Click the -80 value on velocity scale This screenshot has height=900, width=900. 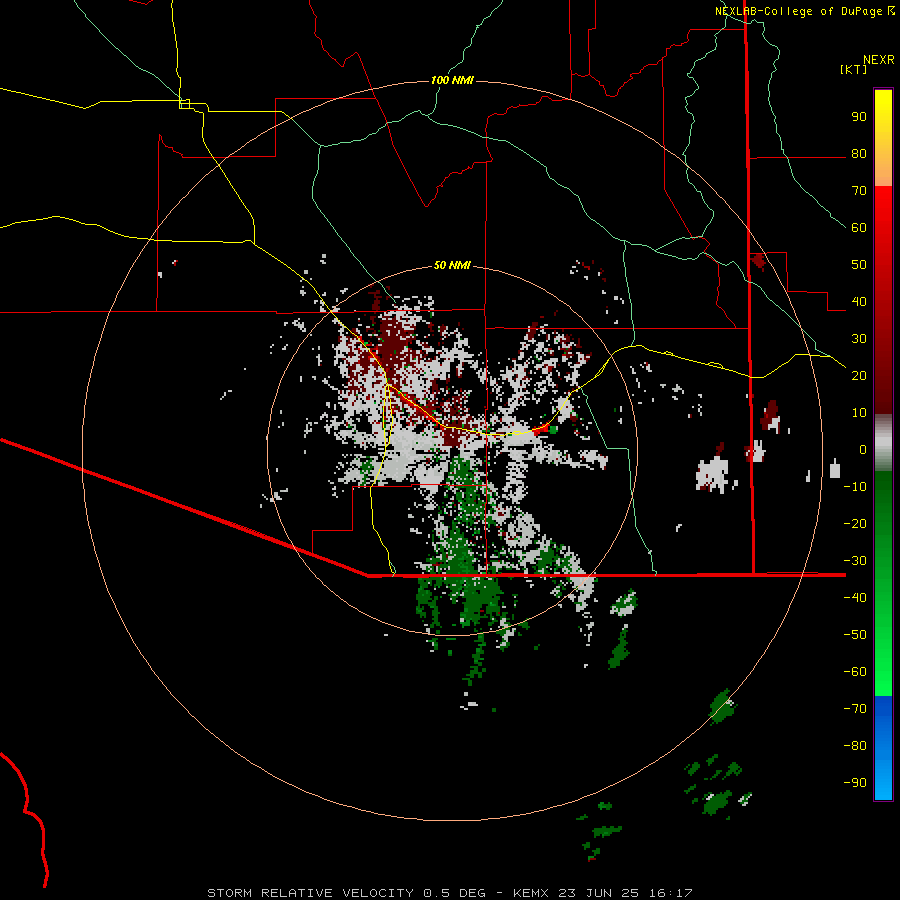[x=855, y=746]
